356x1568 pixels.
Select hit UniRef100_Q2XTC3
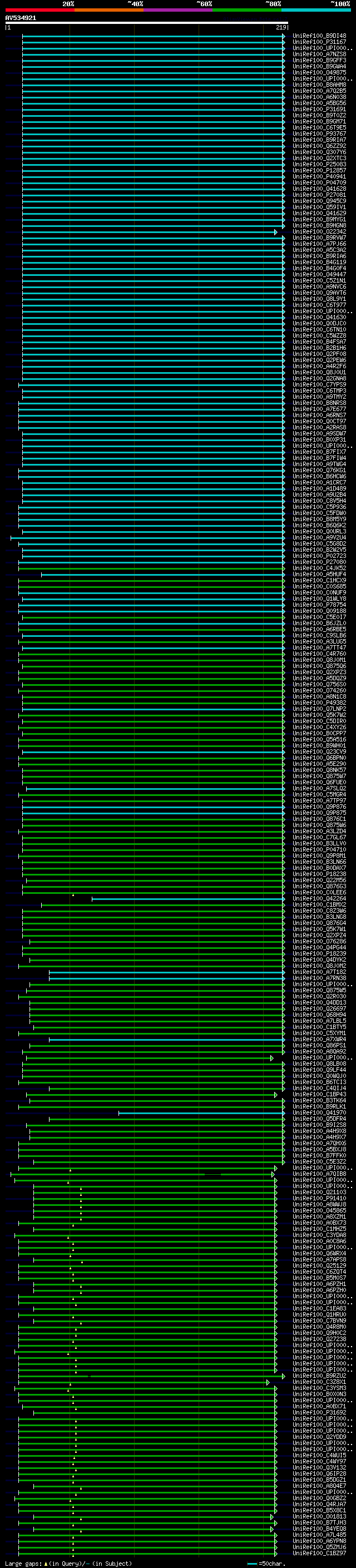(319, 159)
